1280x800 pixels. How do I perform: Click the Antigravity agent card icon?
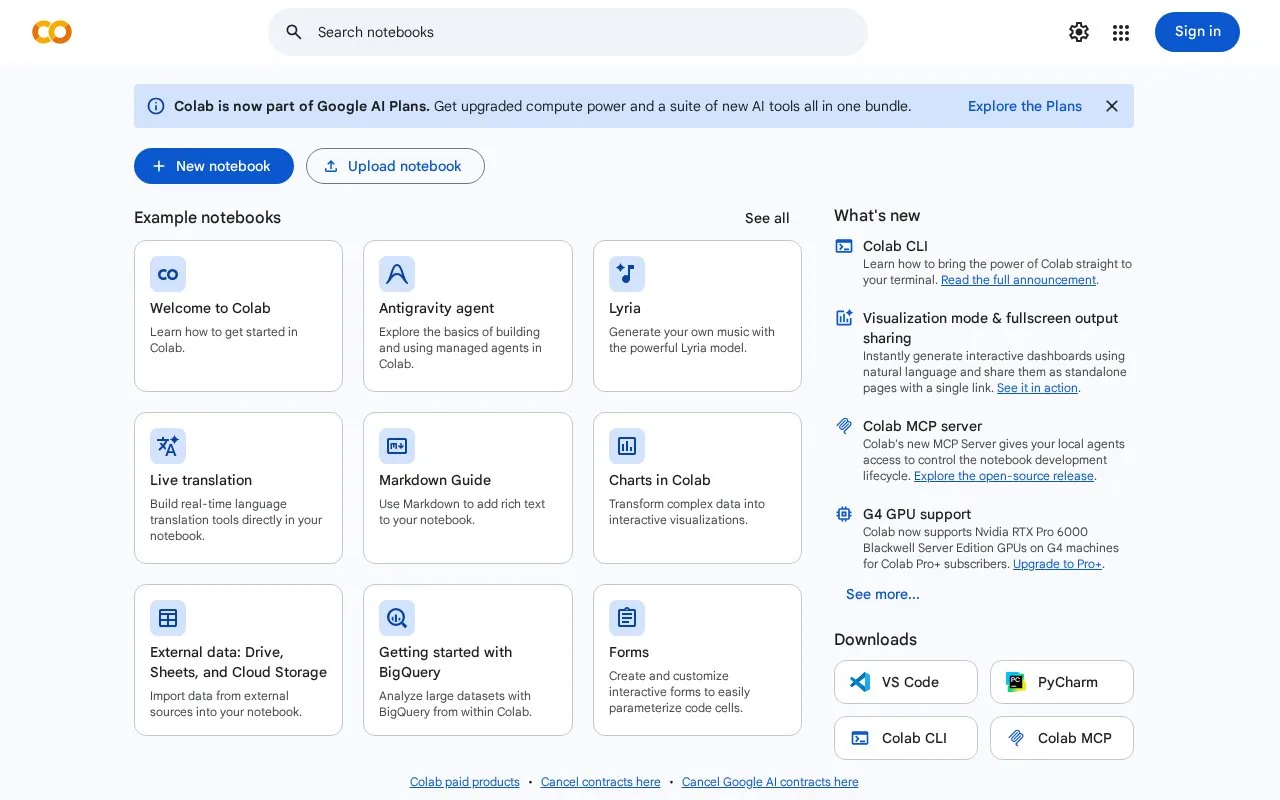tap(397, 274)
